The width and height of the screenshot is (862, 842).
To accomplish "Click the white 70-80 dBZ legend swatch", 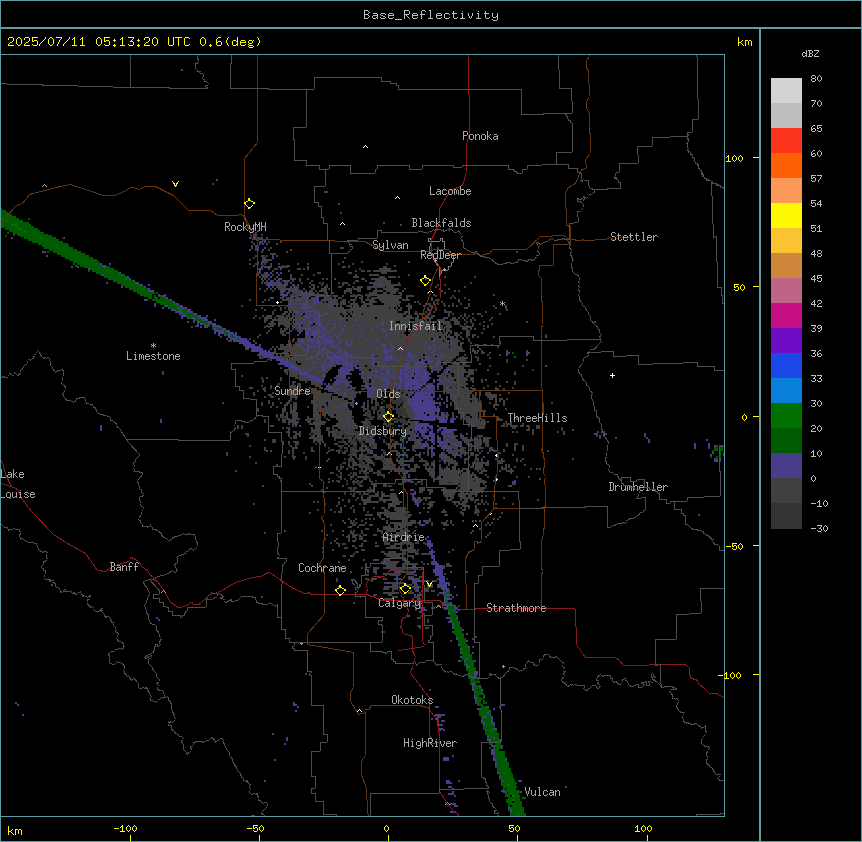I will pos(786,91).
